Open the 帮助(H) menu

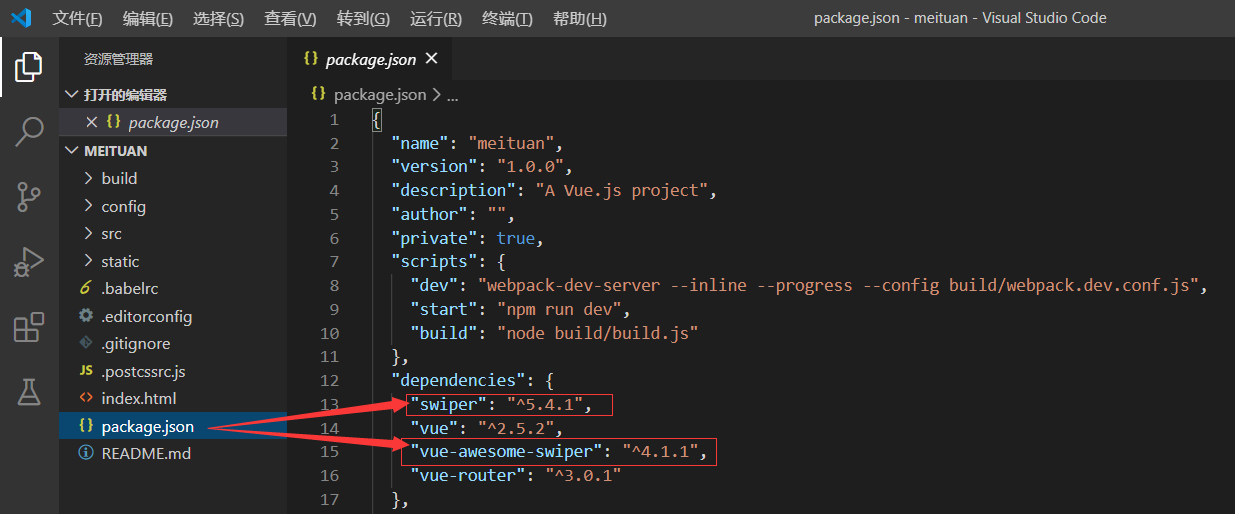tap(579, 19)
